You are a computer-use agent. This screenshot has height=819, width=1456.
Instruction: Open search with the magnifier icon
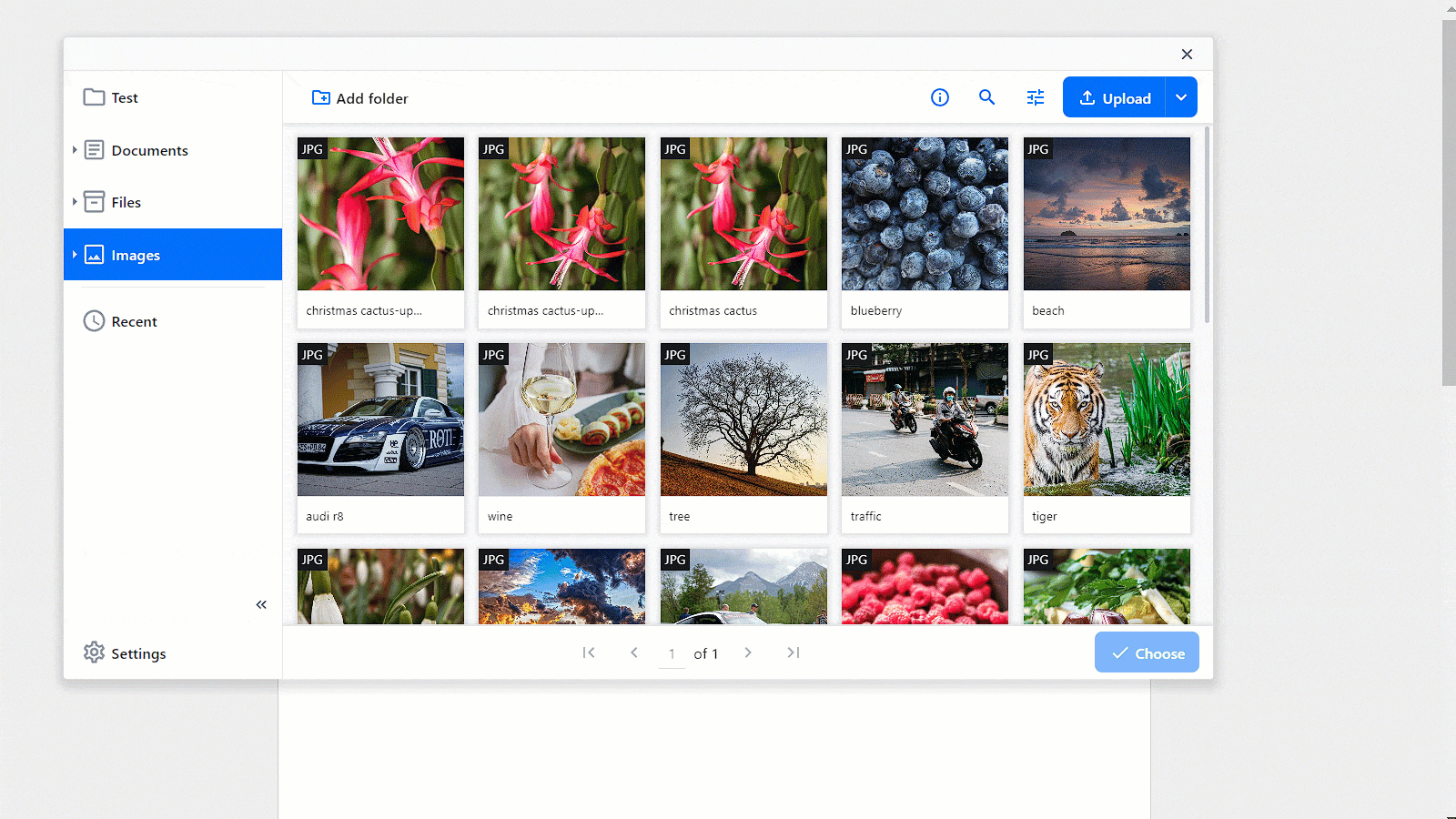click(x=986, y=97)
